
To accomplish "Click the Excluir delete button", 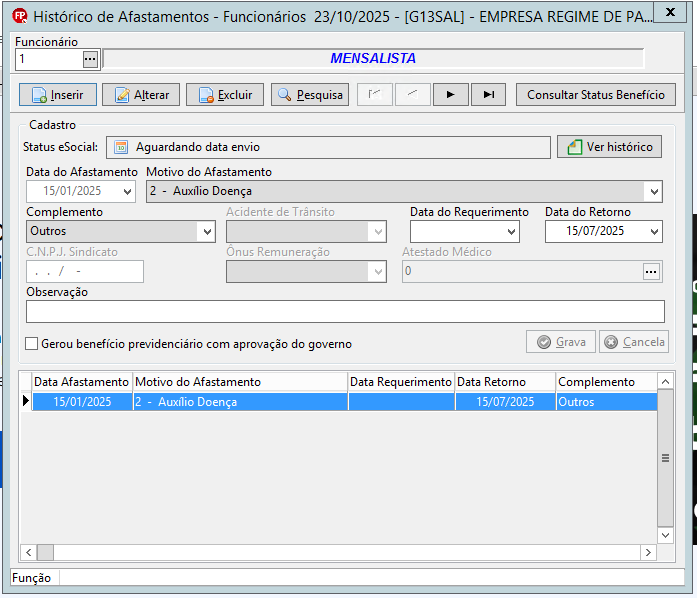I will 225,95.
